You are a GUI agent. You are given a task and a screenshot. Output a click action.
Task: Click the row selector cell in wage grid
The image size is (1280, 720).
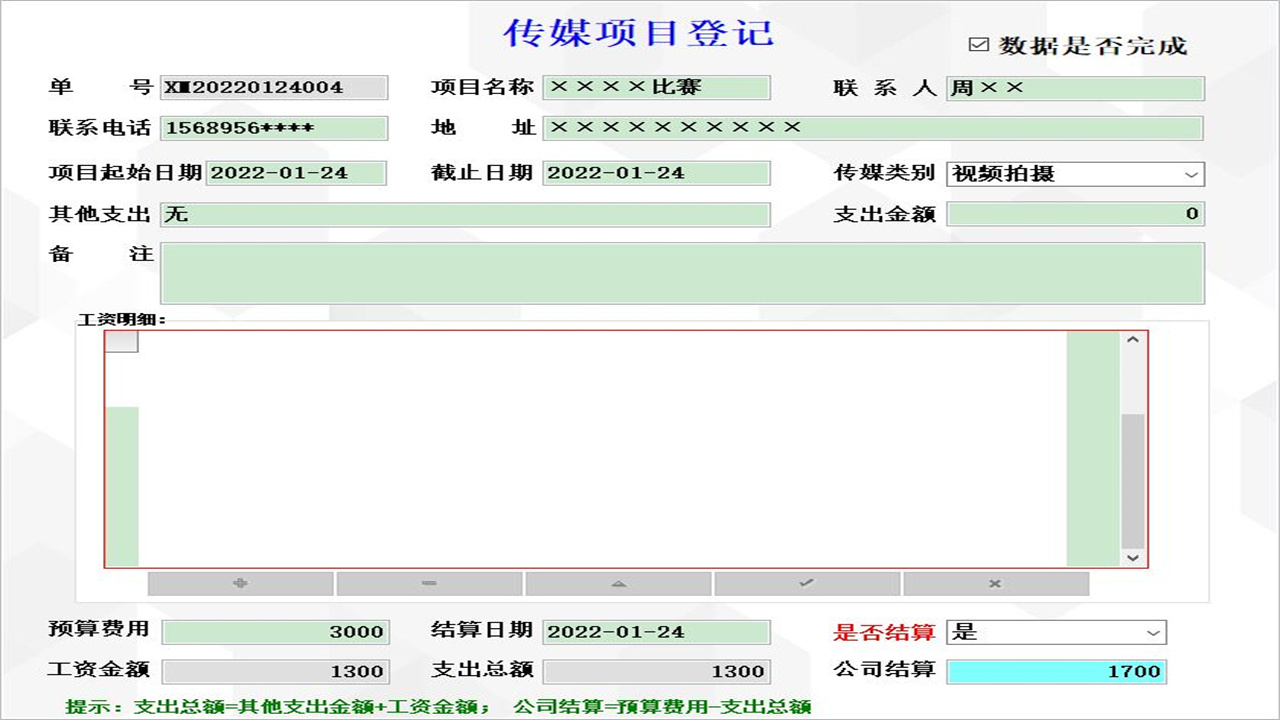[120, 341]
